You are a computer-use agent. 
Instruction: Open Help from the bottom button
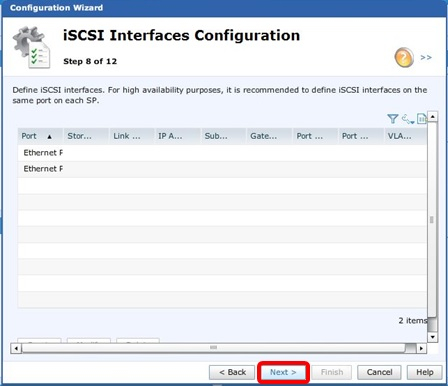[425, 372]
